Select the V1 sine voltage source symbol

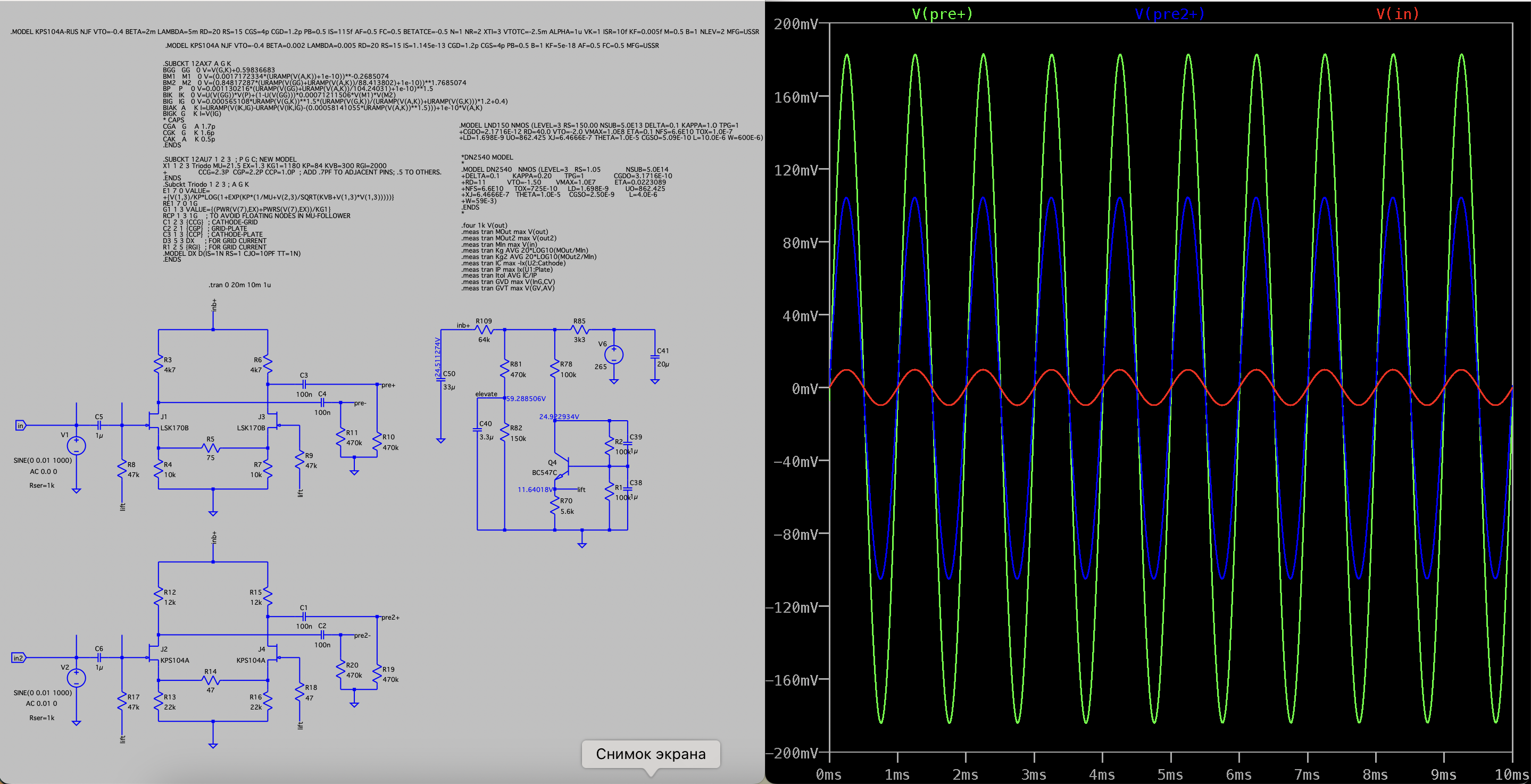click(x=76, y=445)
